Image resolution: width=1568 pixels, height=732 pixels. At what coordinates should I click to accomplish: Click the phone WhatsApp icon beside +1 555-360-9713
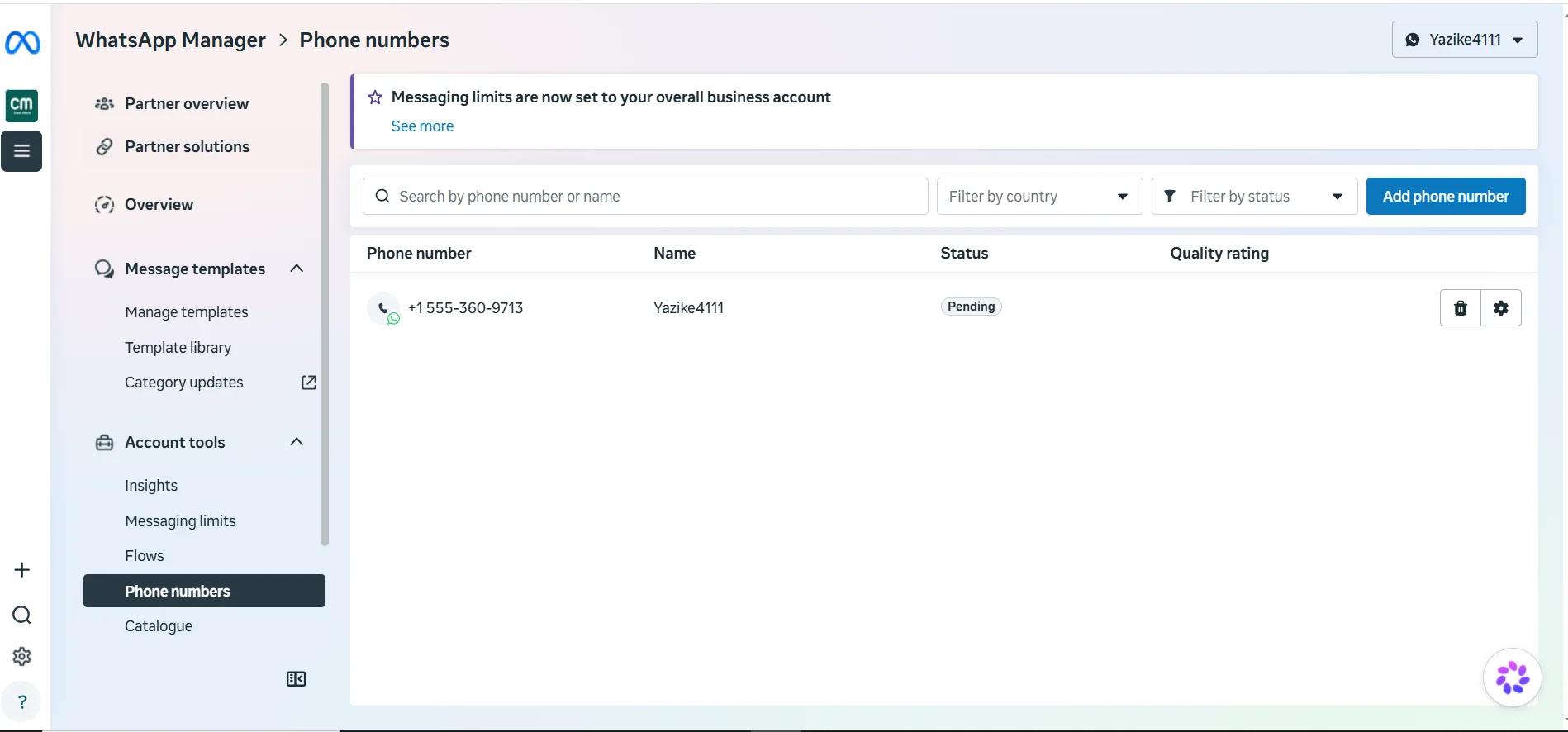[384, 309]
